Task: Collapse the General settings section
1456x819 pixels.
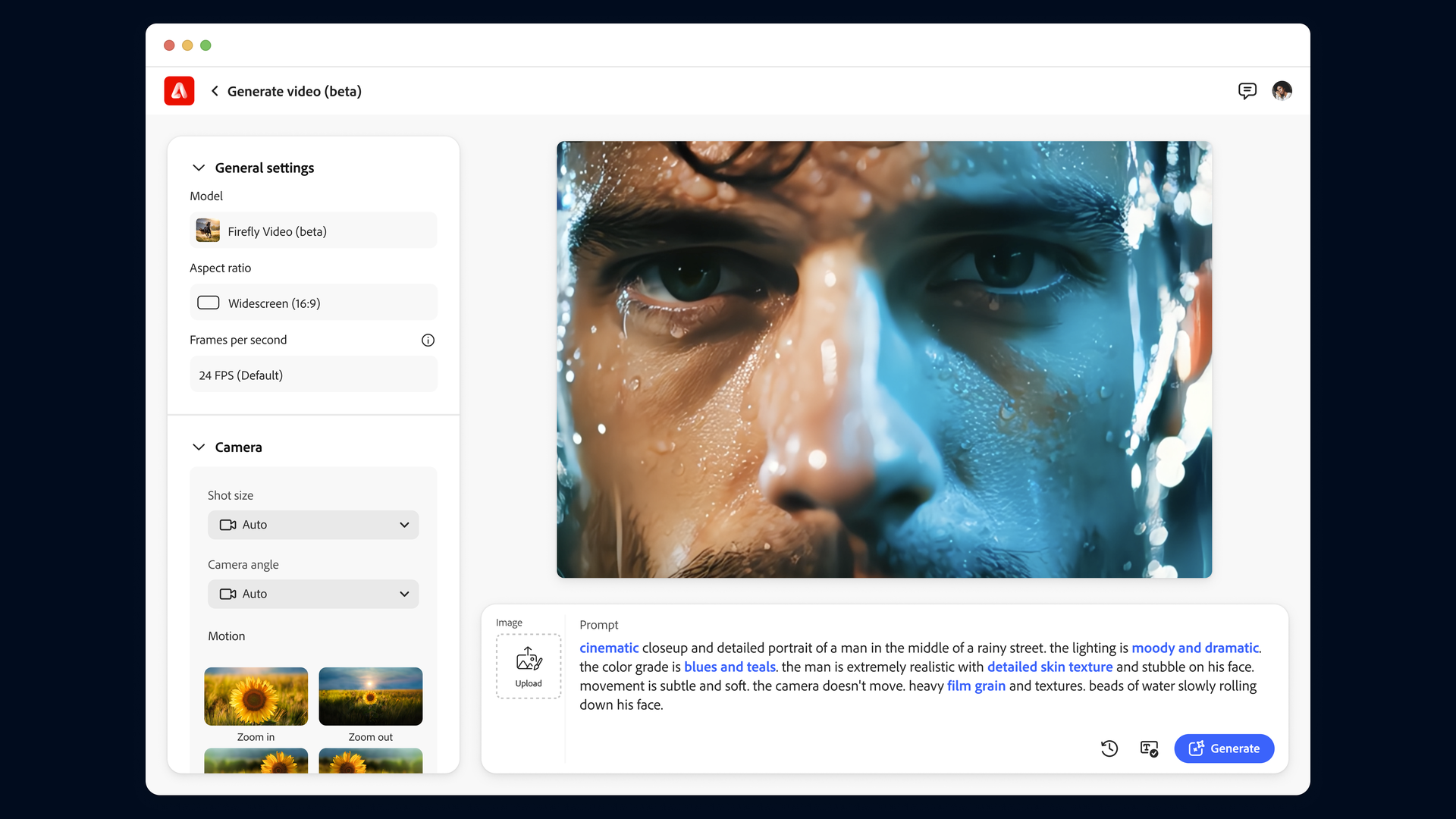Action: click(x=199, y=168)
